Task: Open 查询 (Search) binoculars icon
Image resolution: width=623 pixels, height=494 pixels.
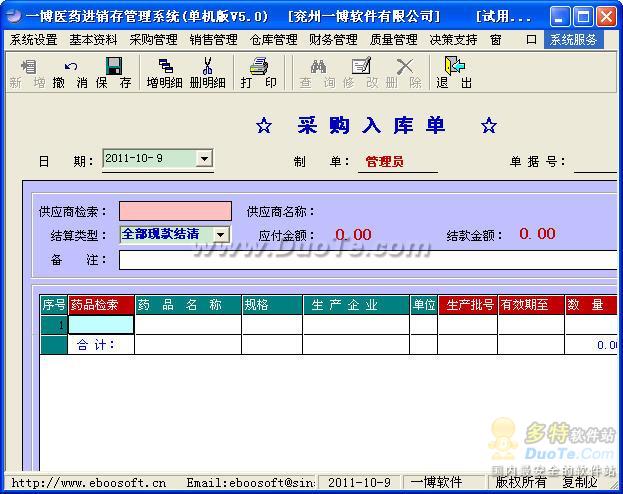Action: tap(317, 74)
